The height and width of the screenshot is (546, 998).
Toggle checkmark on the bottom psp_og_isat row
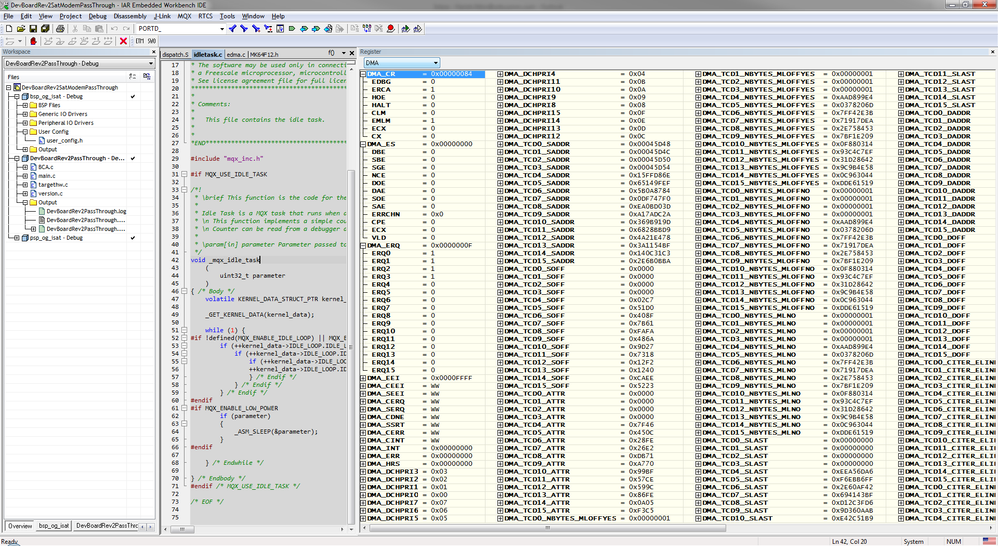pos(133,238)
